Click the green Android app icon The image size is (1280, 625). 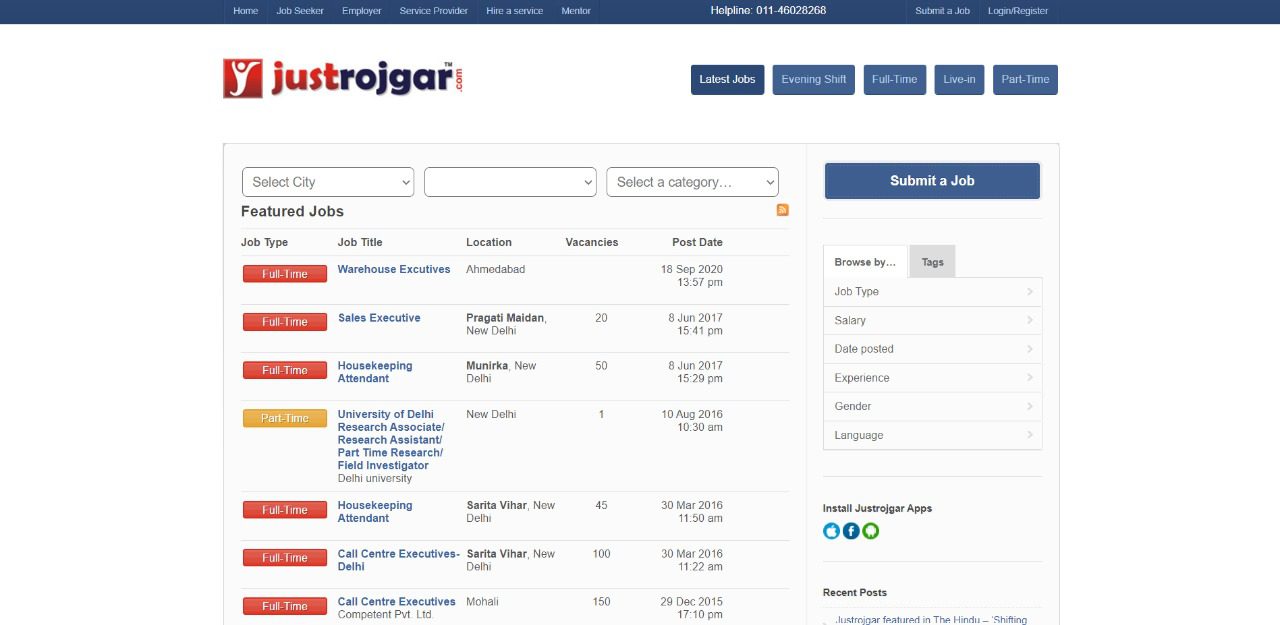pyautogui.click(x=871, y=531)
